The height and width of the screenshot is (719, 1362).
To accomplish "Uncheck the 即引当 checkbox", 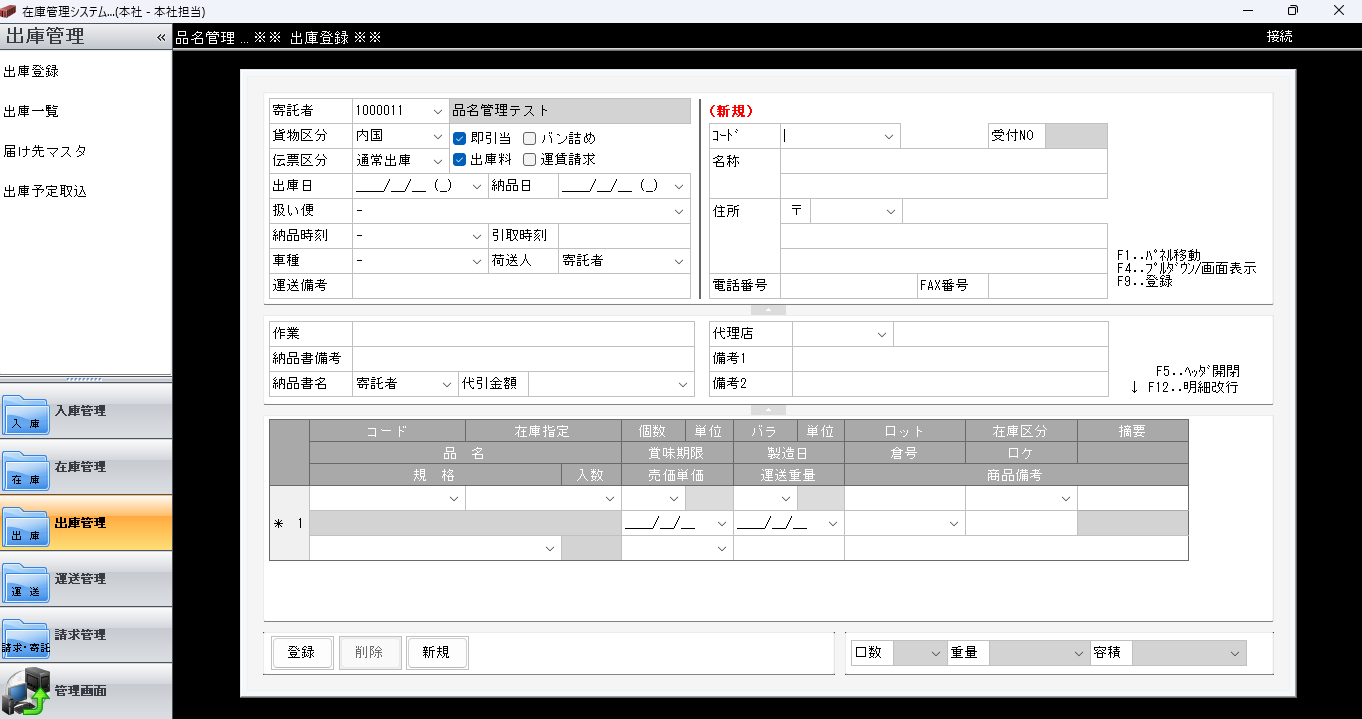I will 460,138.
